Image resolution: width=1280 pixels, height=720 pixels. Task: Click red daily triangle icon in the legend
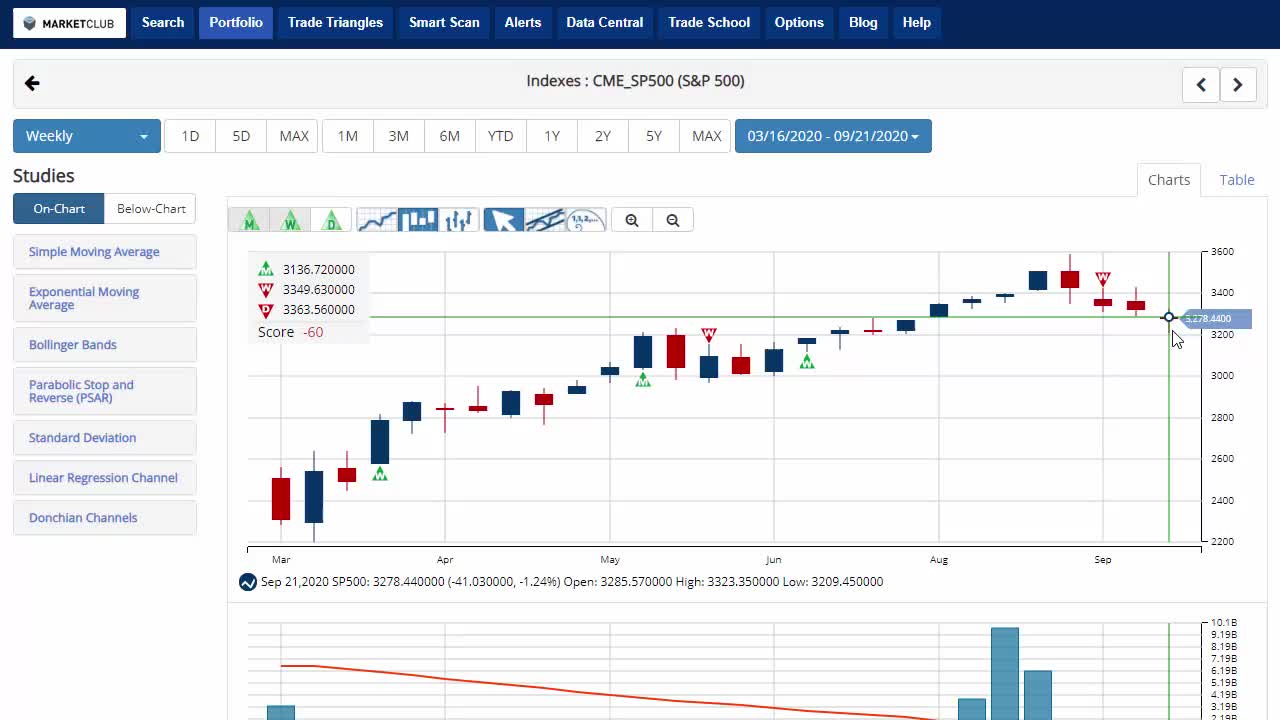click(x=266, y=310)
